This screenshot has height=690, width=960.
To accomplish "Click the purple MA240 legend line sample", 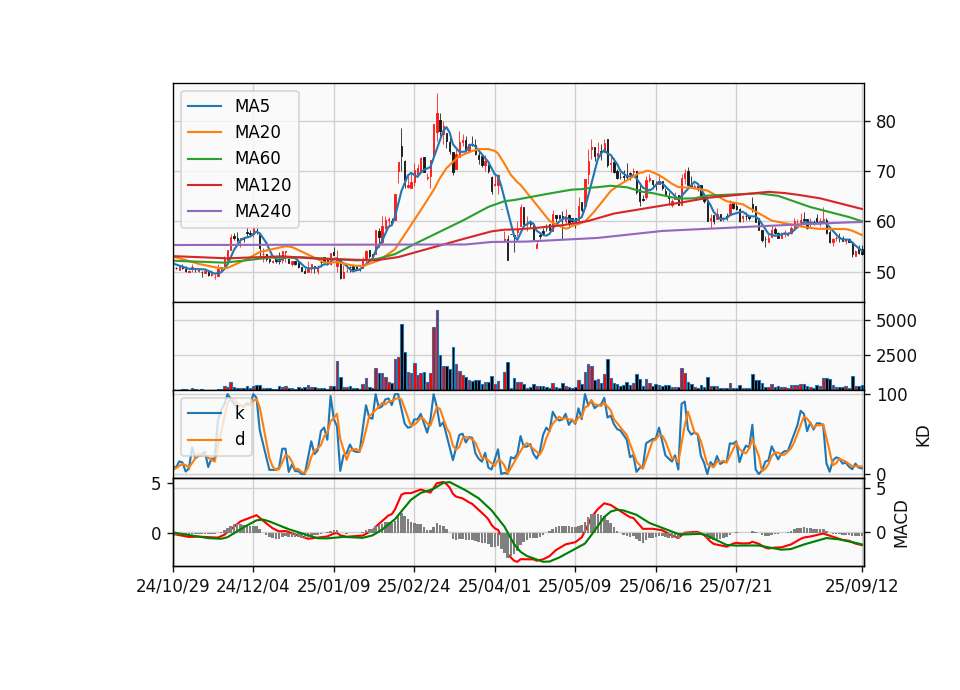I will (x=204, y=211).
